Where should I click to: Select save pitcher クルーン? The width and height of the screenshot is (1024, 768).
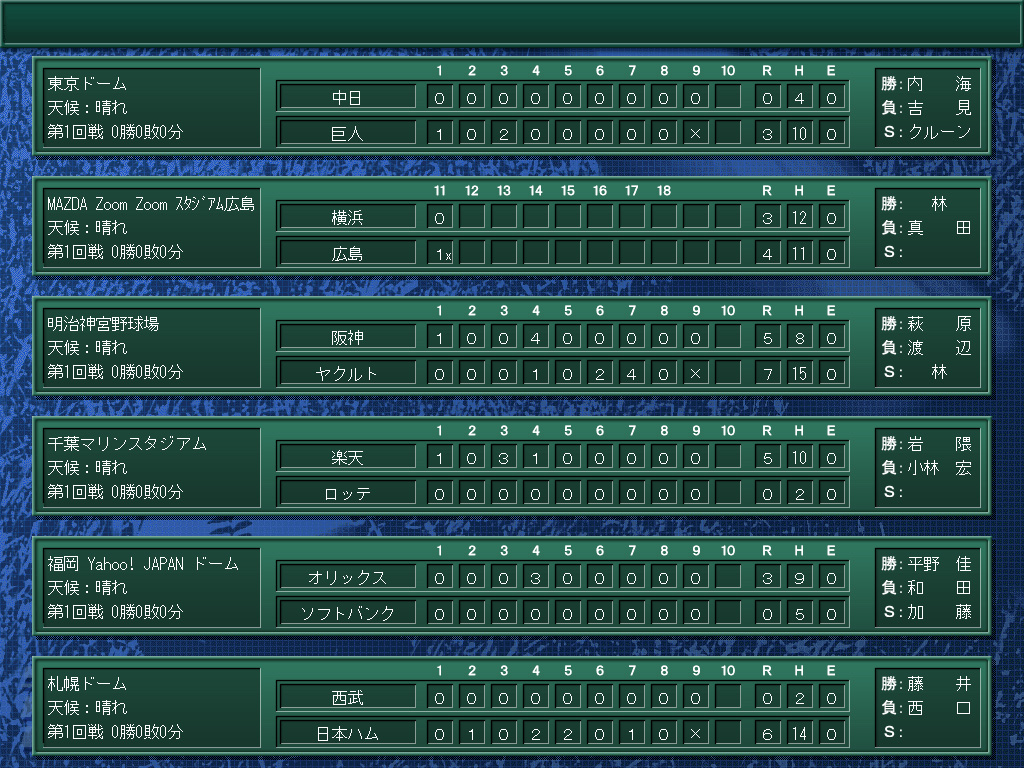[x=939, y=132]
